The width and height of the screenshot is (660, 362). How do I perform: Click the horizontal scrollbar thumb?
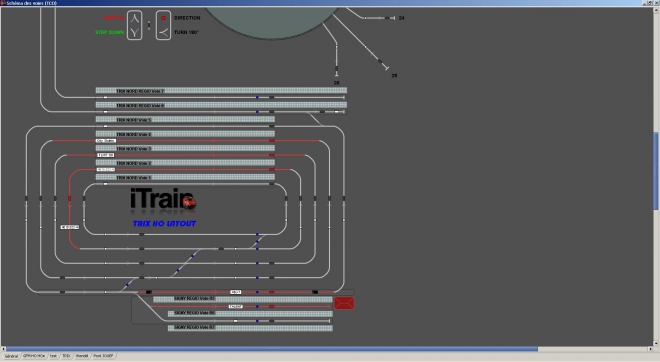pos(272,349)
